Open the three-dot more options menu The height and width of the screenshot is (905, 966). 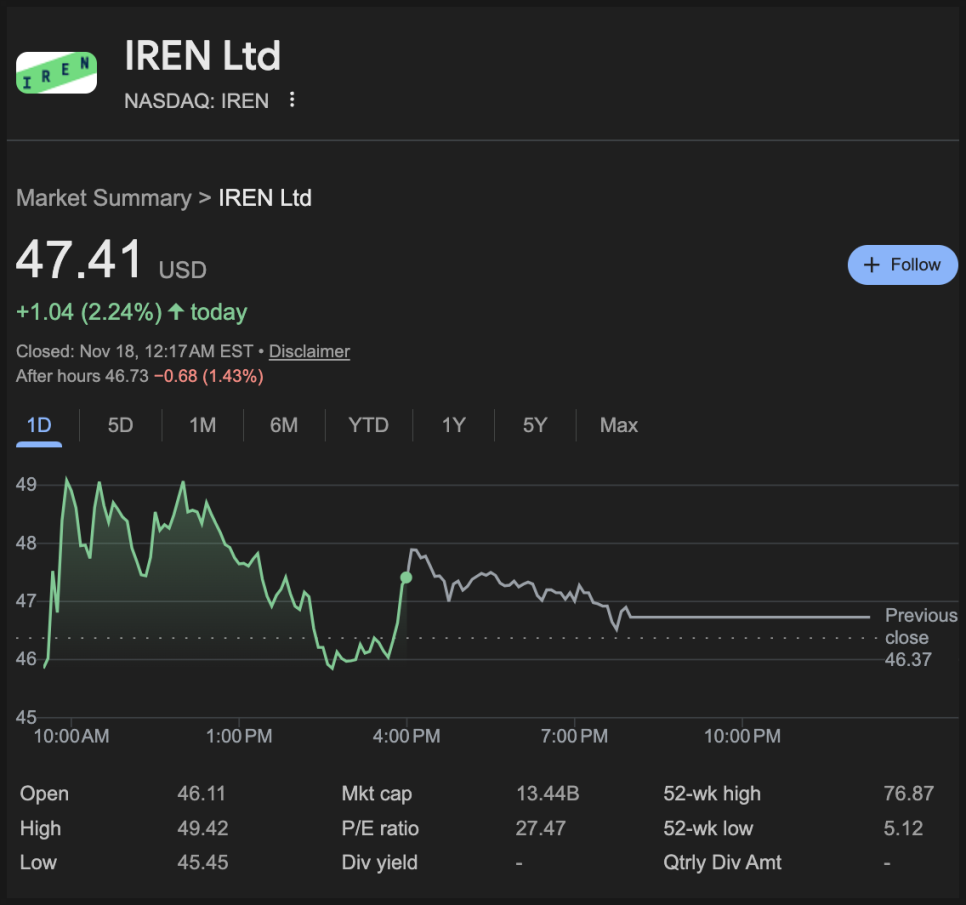click(x=292, y=100)
